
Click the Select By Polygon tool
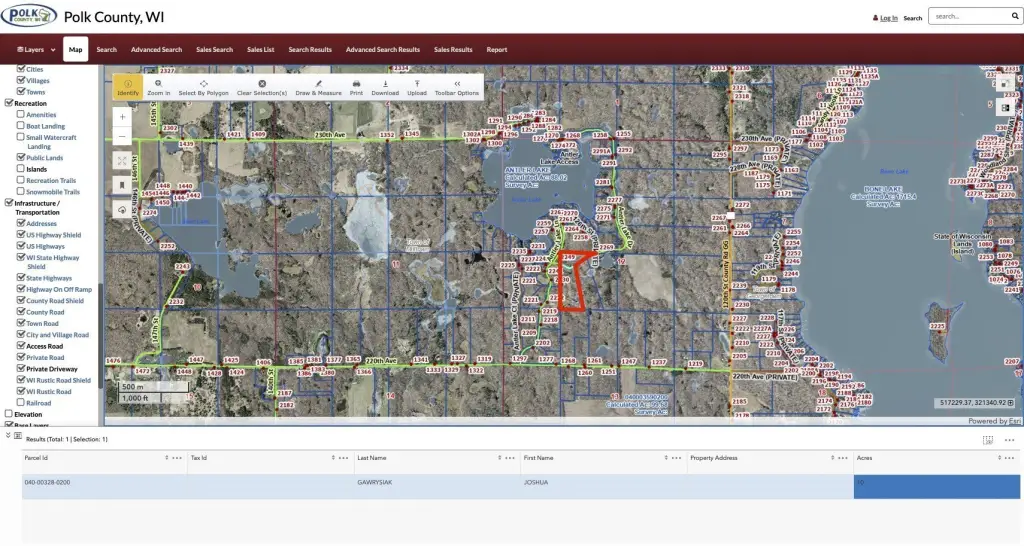click(203, 87)
